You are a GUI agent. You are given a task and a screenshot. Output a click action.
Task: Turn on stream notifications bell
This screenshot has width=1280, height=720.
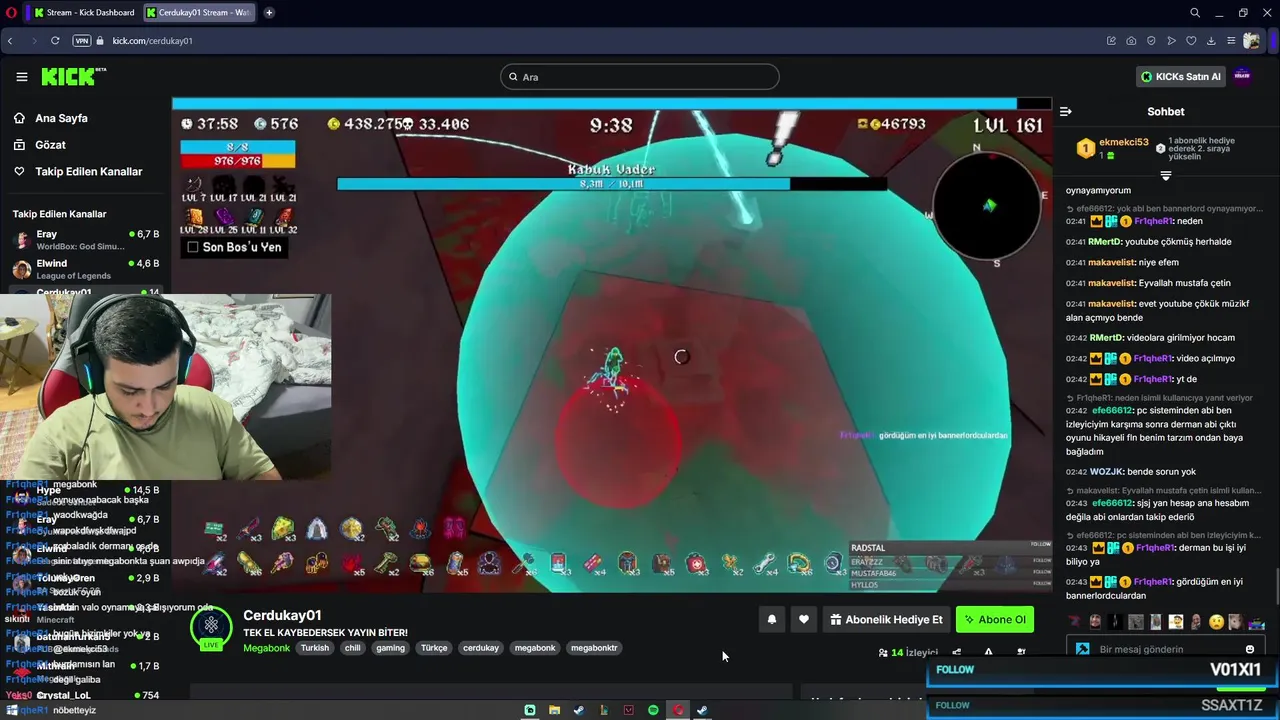(x=772, y=619)
